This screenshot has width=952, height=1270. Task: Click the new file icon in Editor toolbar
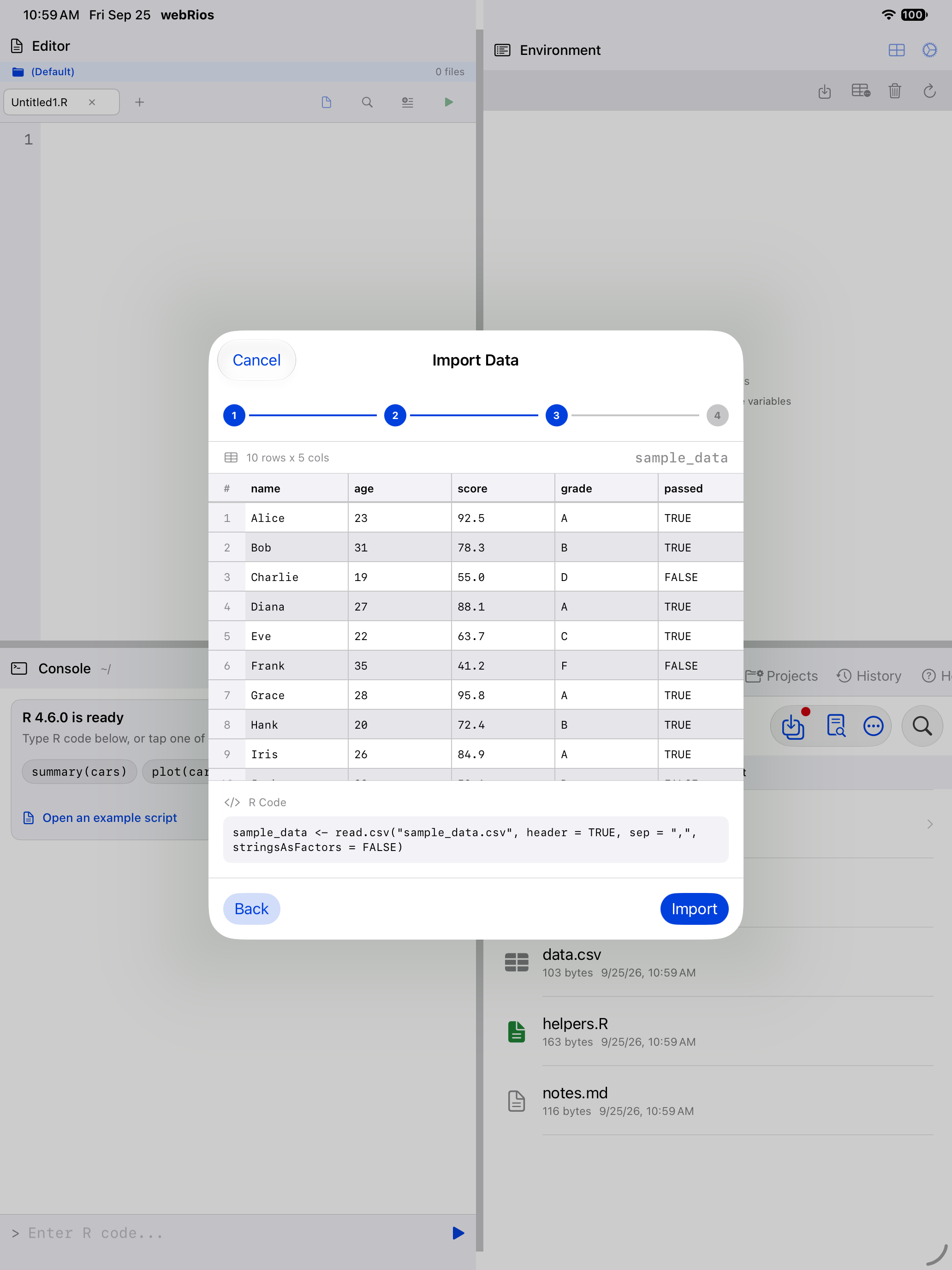pyautogui.click(x=327, y=102)
